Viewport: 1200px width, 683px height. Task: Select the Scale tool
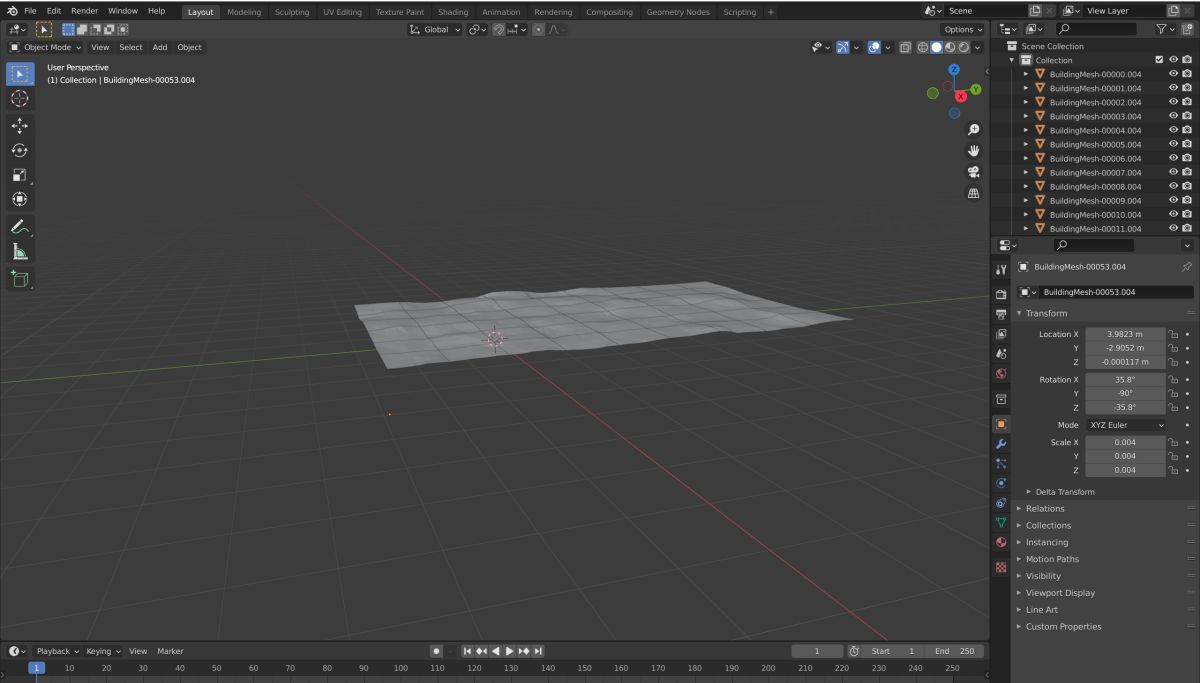[19, 175]
